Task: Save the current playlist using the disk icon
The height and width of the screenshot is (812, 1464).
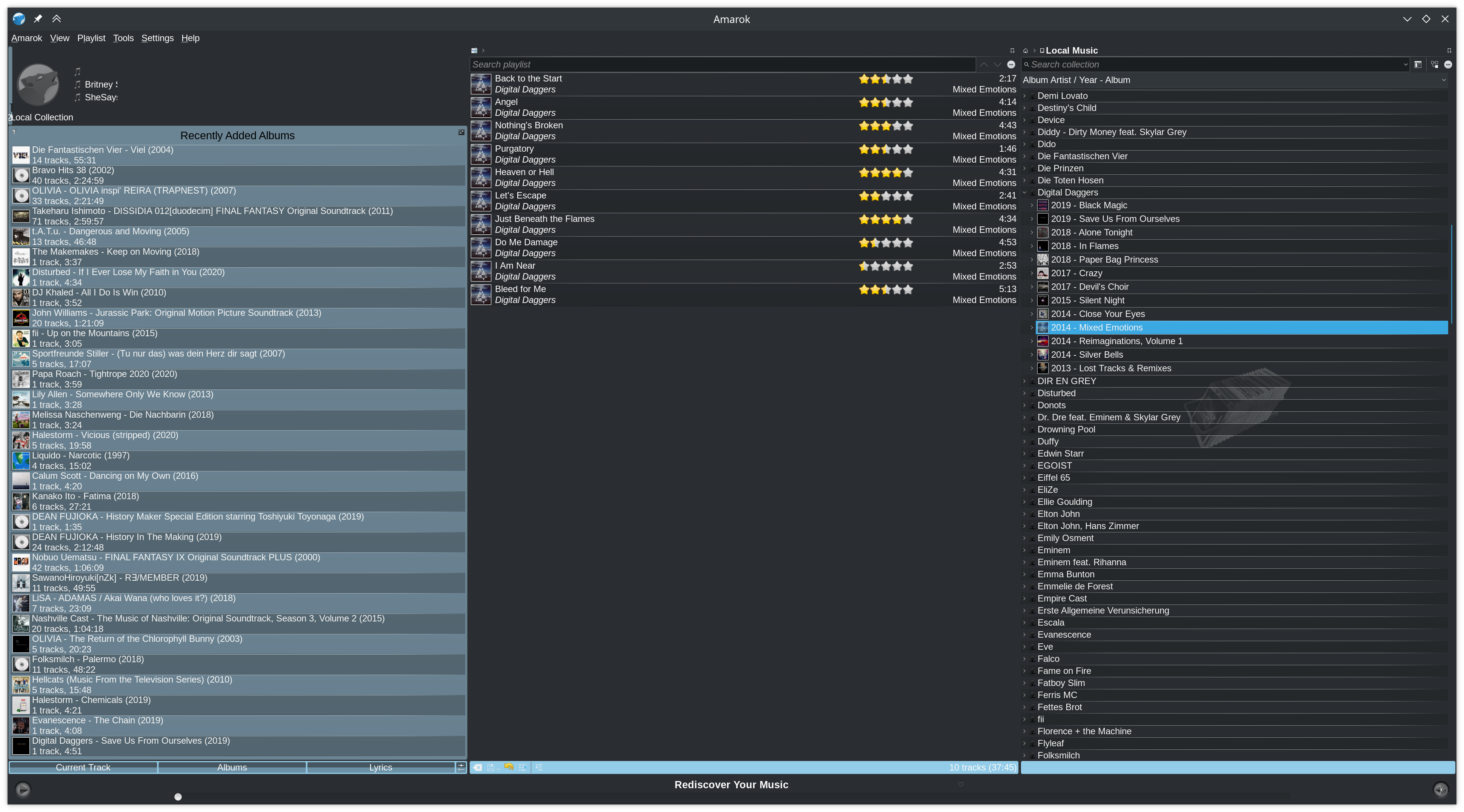Action: [x=491, y=768]
